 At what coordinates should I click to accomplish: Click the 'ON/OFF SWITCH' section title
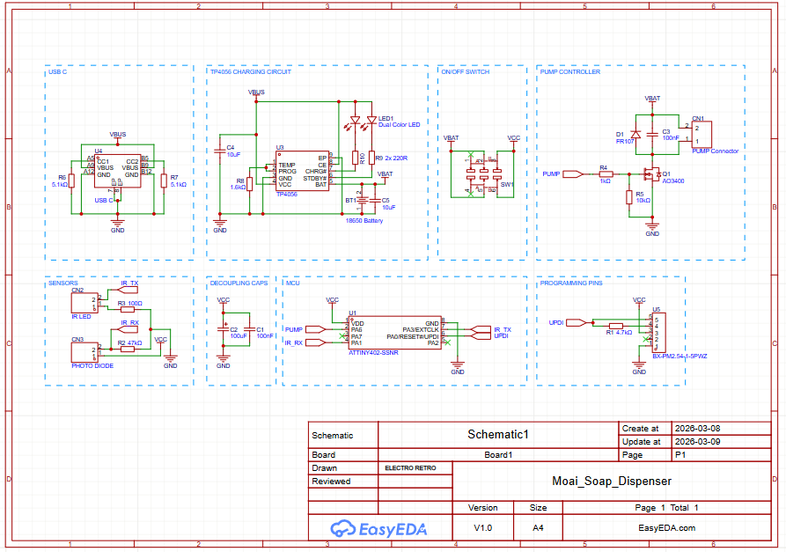[x=465, y=72]
